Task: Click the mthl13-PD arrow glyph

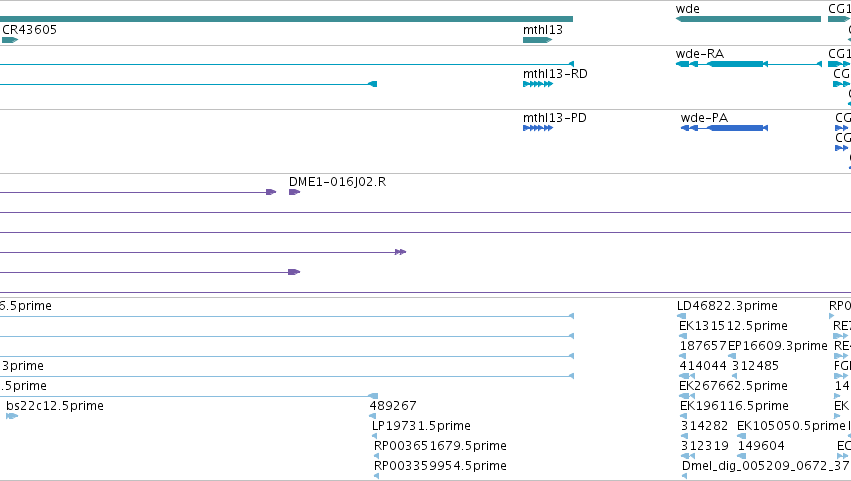Action: click(x=538, y=128)
